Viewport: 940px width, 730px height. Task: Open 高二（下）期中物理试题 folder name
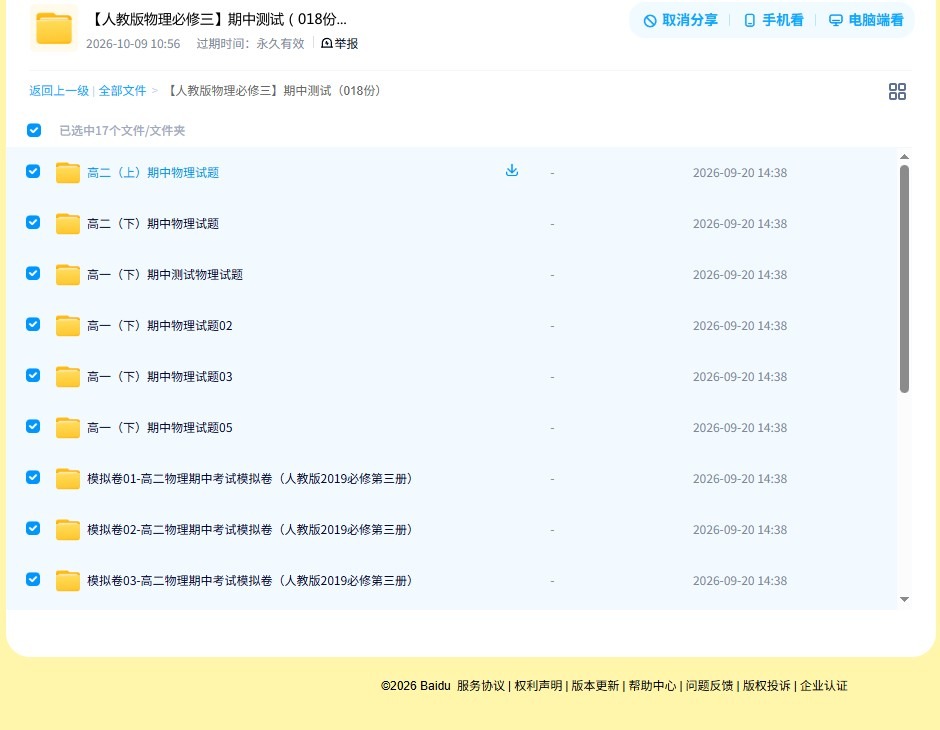click(153, 224)
